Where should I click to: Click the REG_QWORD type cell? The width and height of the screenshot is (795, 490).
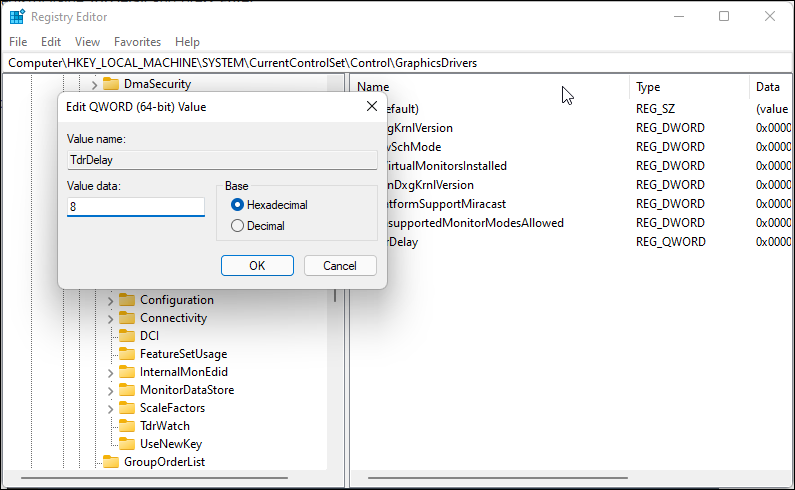click(670, 242)
